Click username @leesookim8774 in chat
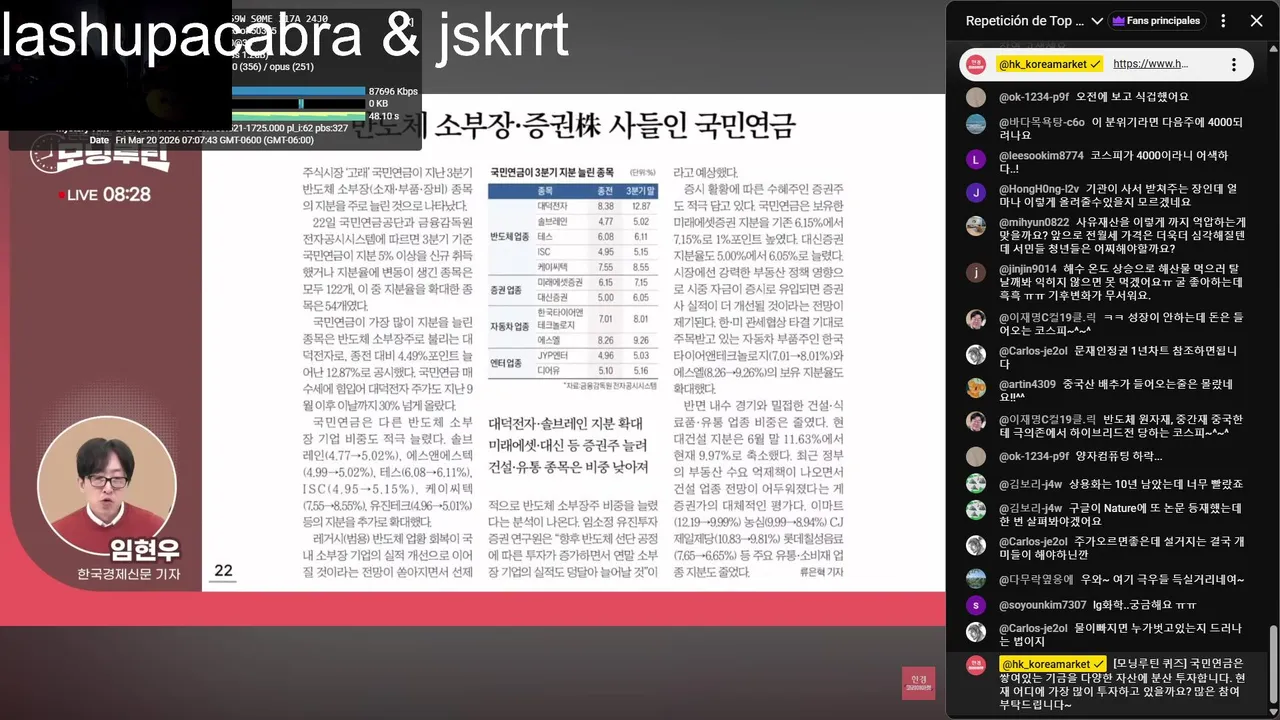Image resolution: width=1280 pixels, height=720 pixels. [x=1041, y=156]
